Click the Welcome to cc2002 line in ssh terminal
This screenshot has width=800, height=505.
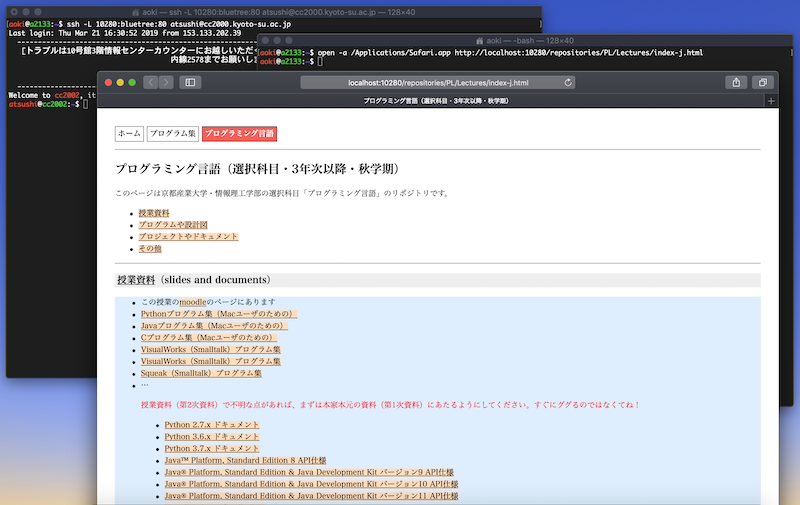(x=52, y=95)
